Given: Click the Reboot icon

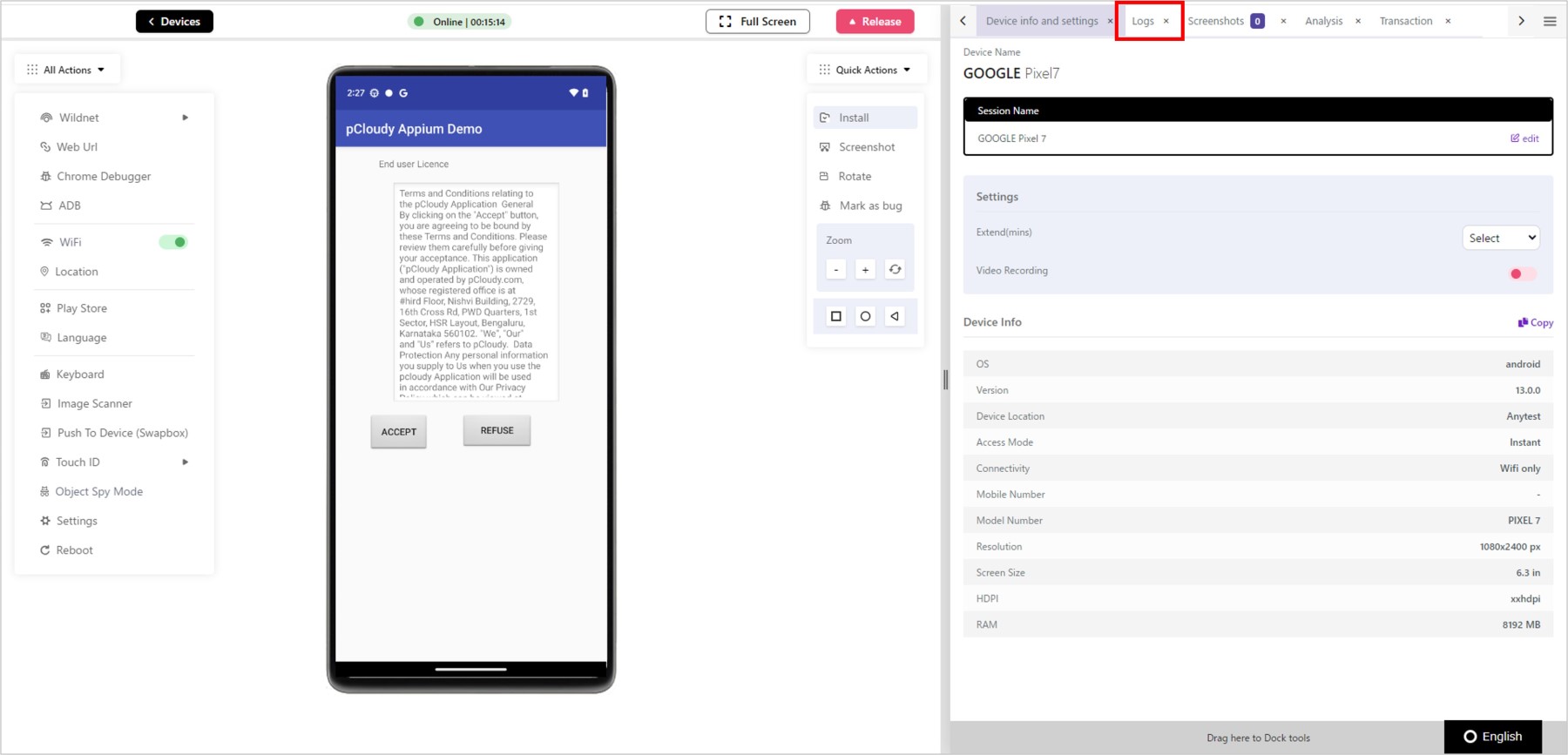Looking at the screenshot, I should coord(44,550).
